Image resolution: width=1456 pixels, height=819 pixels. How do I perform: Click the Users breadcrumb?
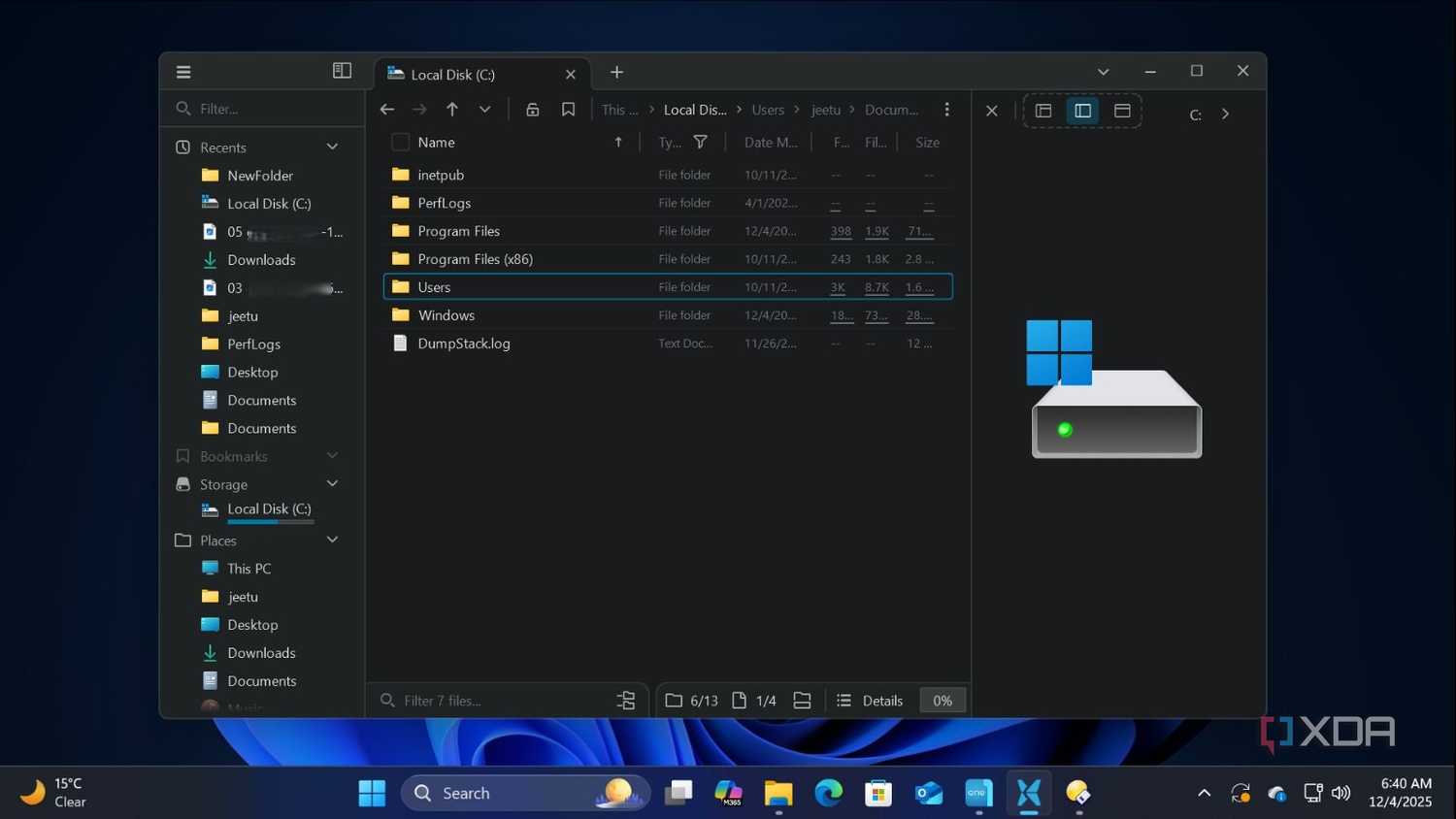coord(768,110)
